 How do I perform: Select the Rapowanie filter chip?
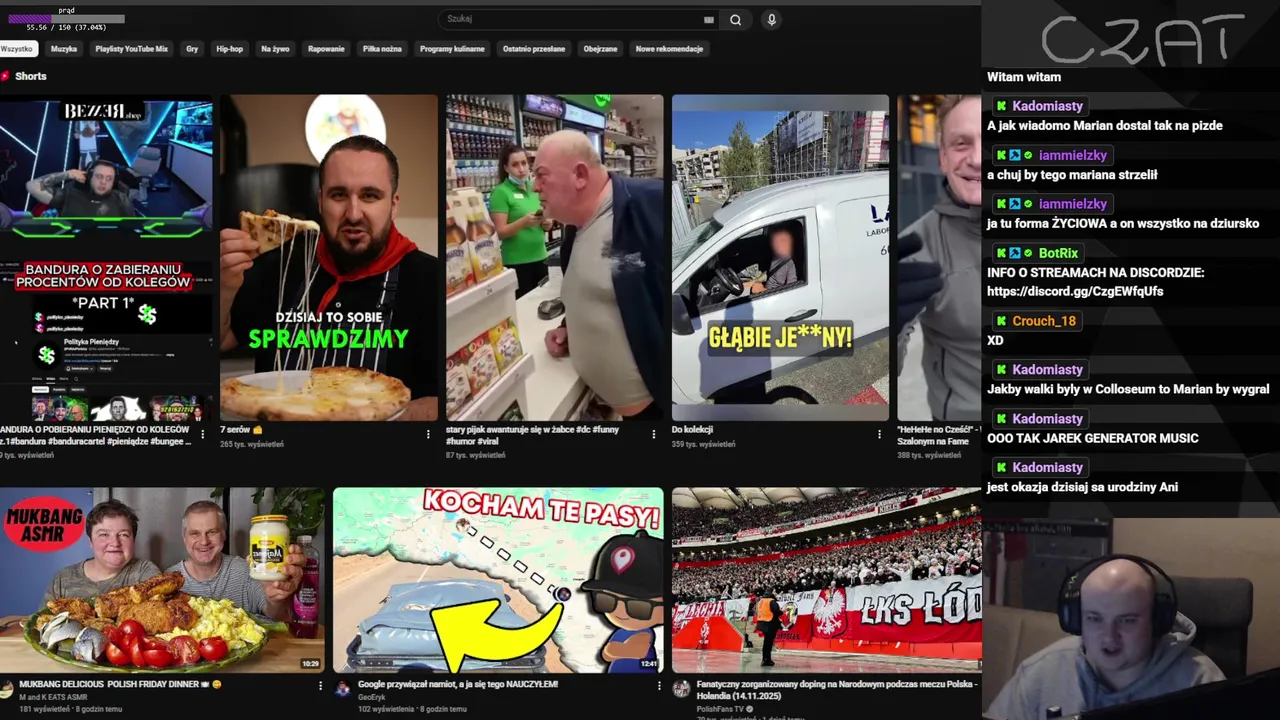point(326,48)
